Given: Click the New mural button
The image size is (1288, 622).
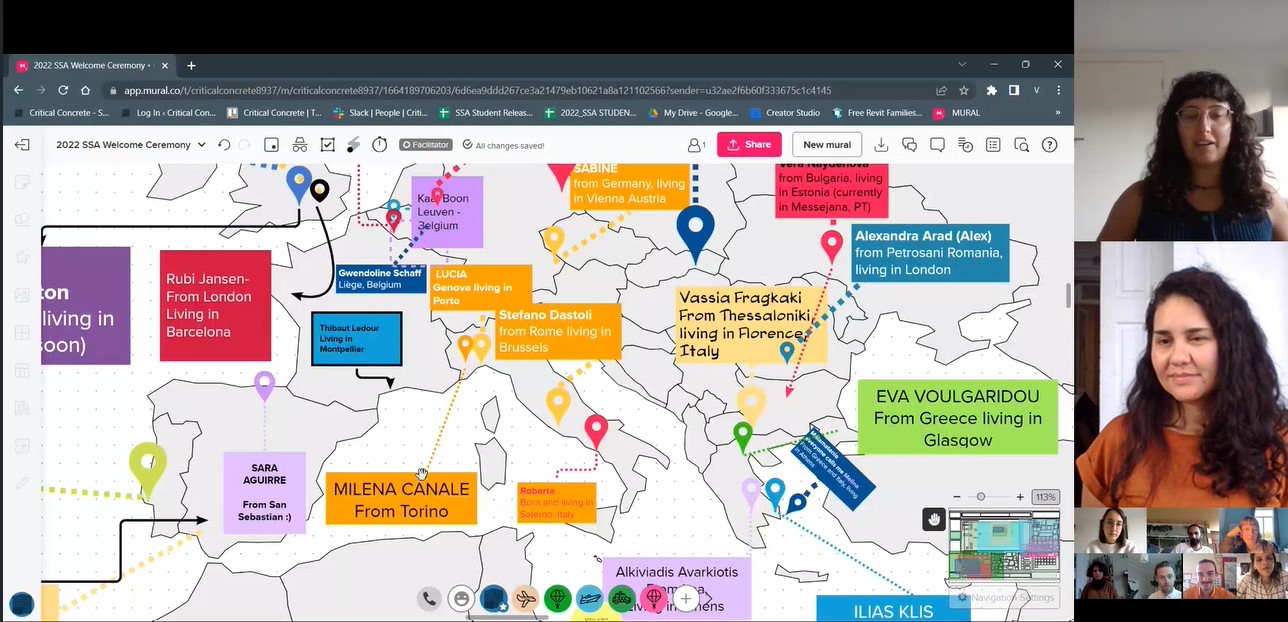Looking at the screenshot, I should pyautogui.click(x=826, y=145).
